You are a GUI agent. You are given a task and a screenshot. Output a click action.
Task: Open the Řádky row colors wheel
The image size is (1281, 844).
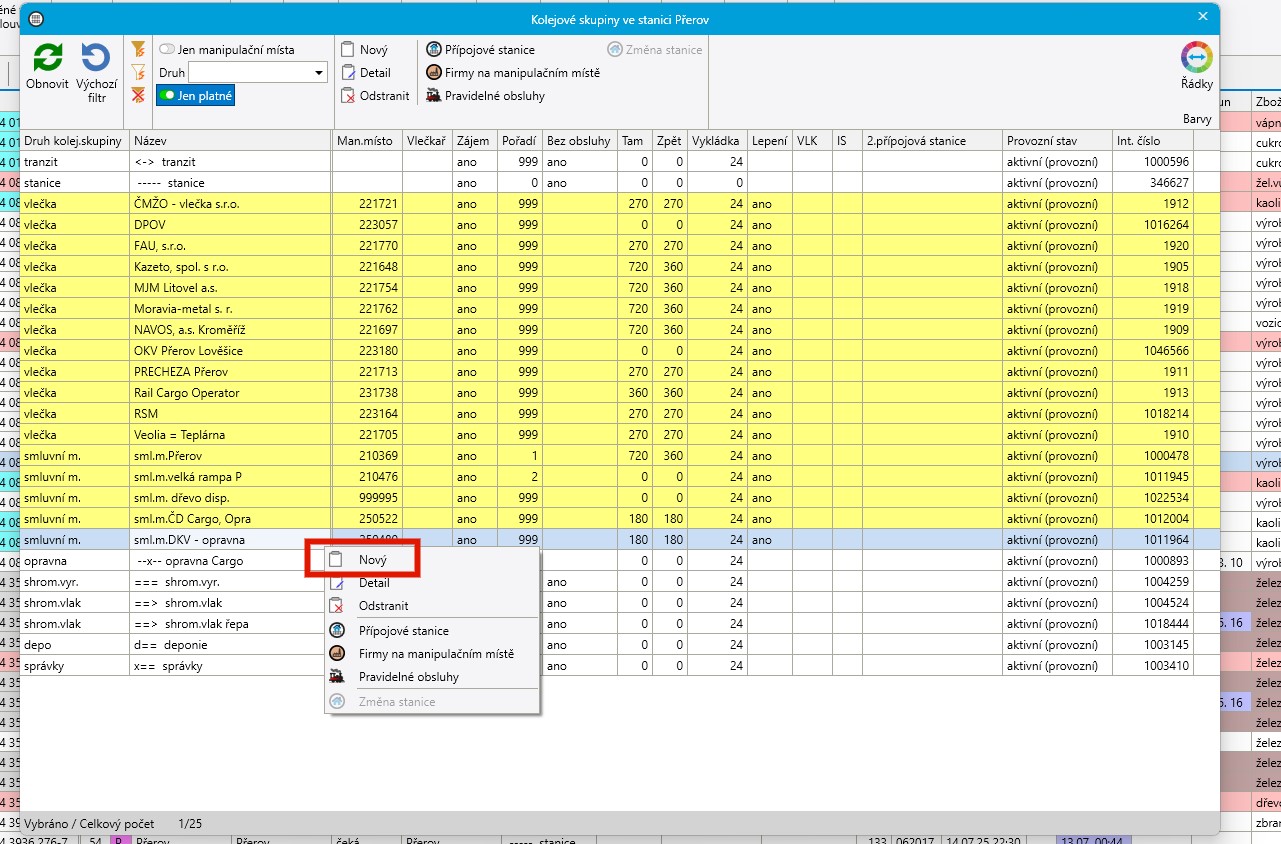(1196, 58)
